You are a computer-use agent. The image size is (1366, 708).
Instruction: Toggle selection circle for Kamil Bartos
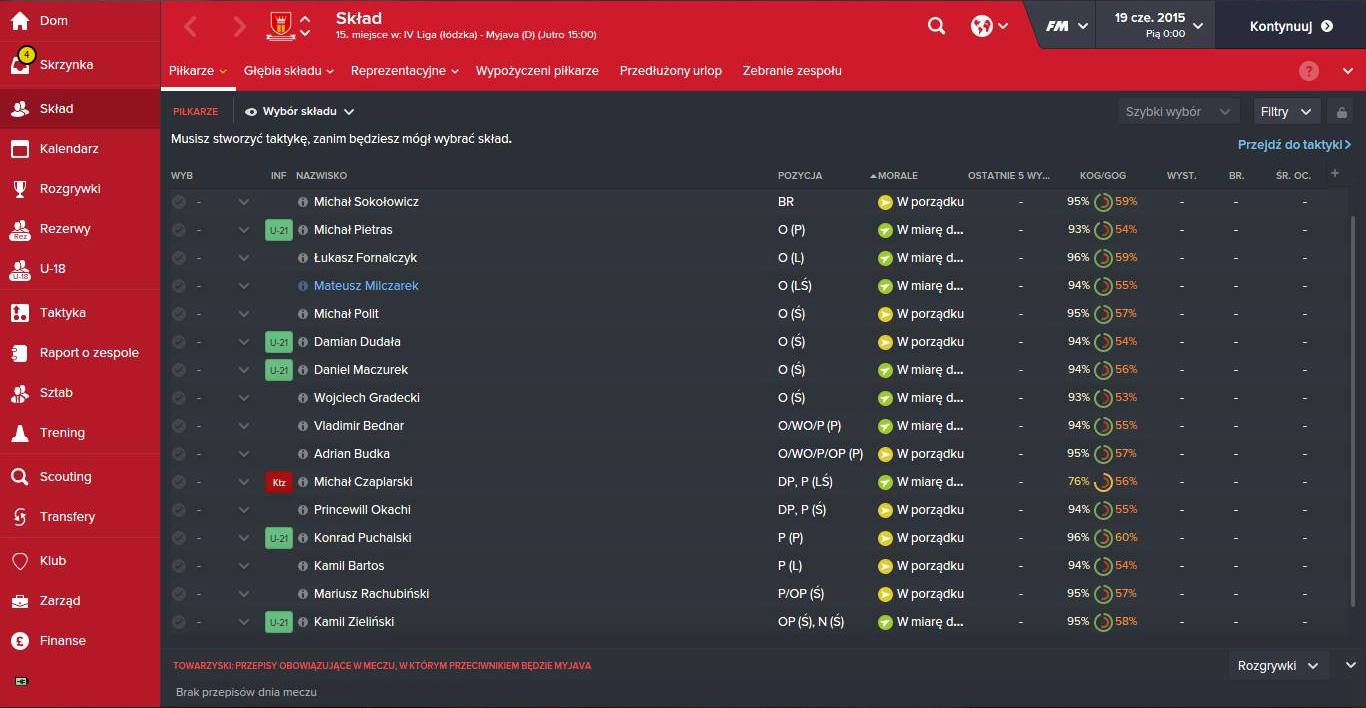[179, 566]
